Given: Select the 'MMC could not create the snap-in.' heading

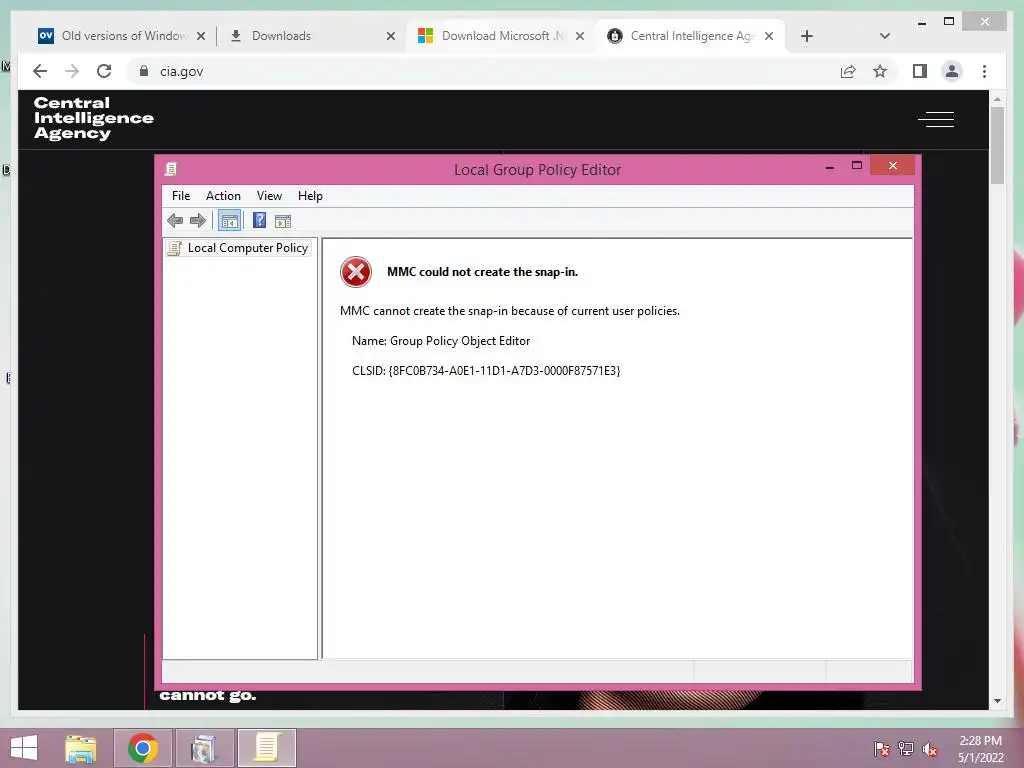Looking at the screenshot, I should [x=483, y=272].
